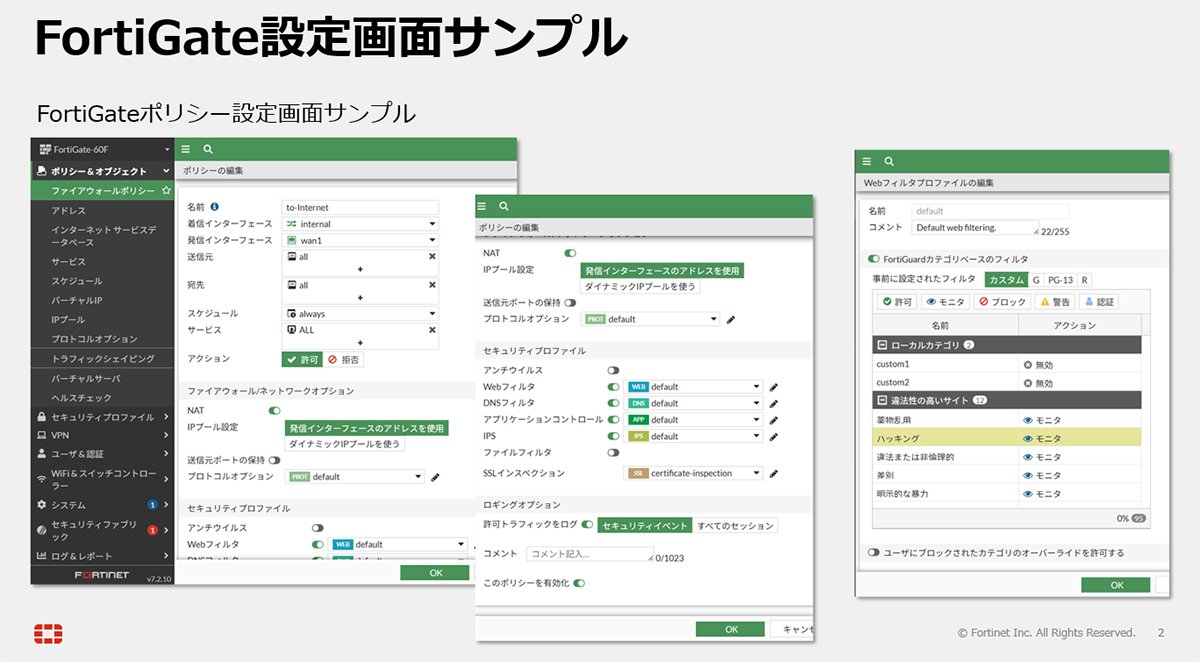Screen dimensions: 1200x662
Task: Open IPS default profile dropdown
Action: coord(694,436)
